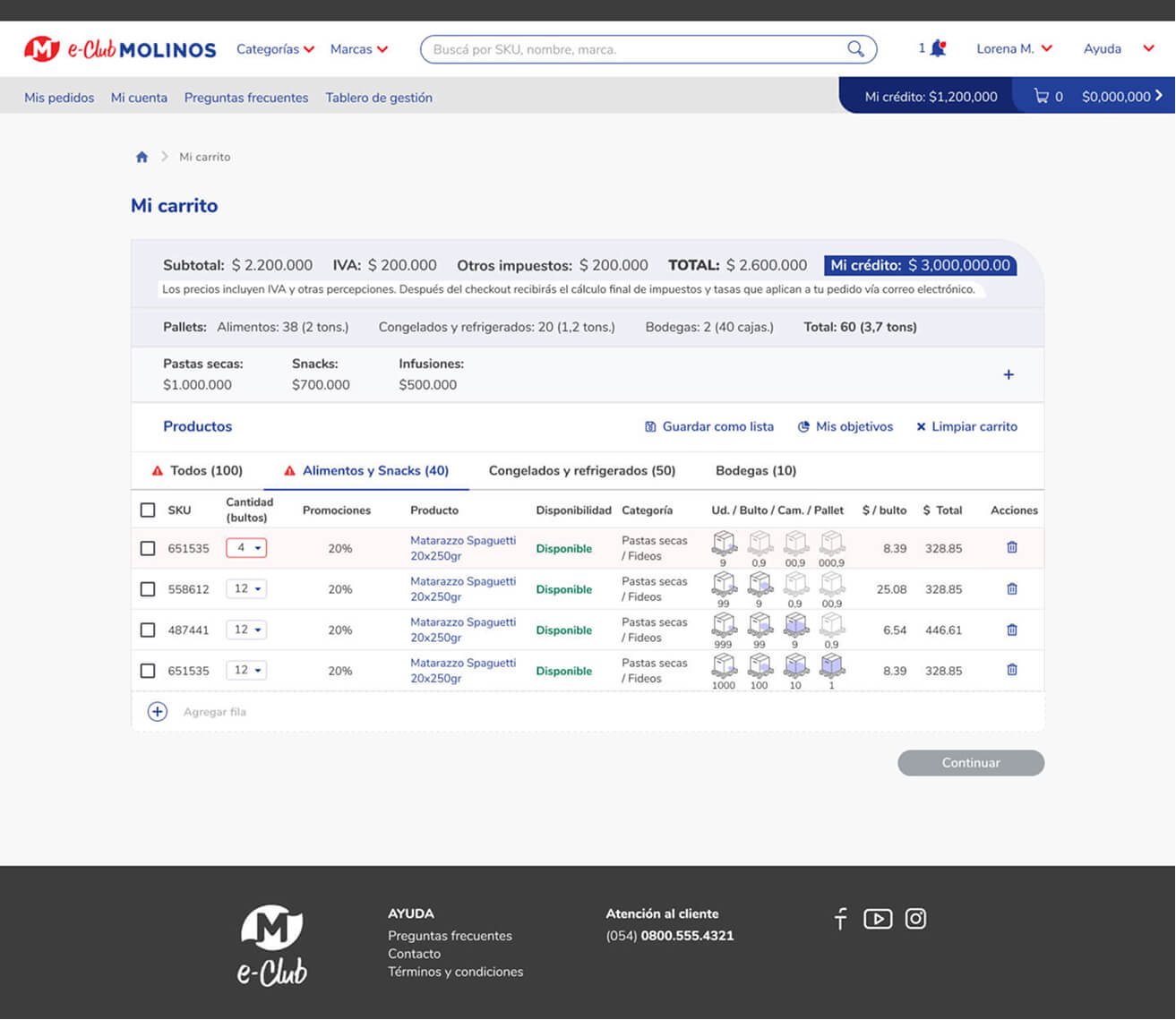Viewport: 1176px width, 1020px height.
Task: Click the warning triangle on Todos tab
Action: point(158,471)
